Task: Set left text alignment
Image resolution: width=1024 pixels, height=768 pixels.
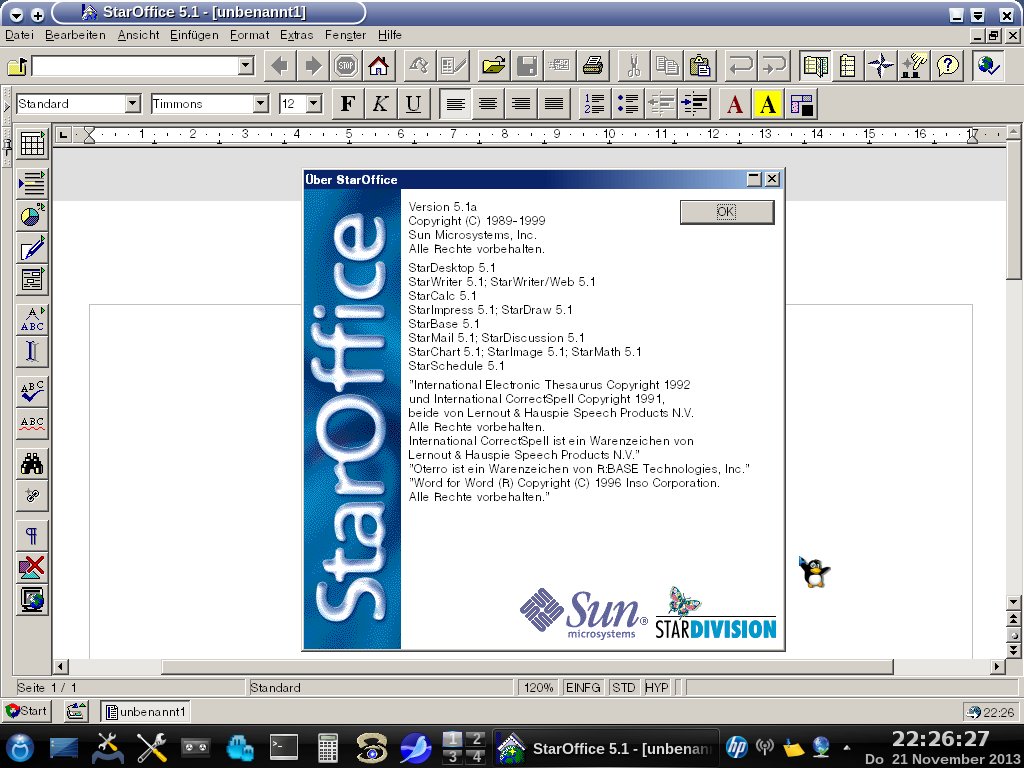Action: point(455,104)
